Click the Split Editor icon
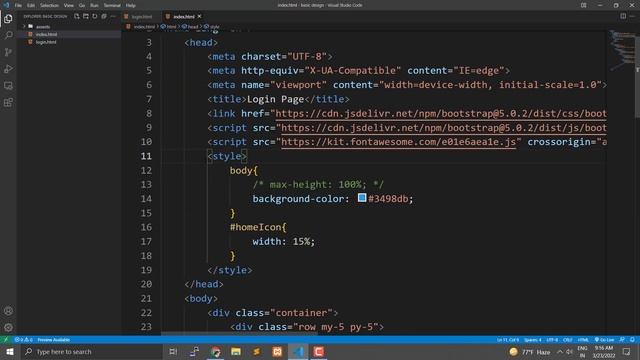 click(x=623, y=16)
